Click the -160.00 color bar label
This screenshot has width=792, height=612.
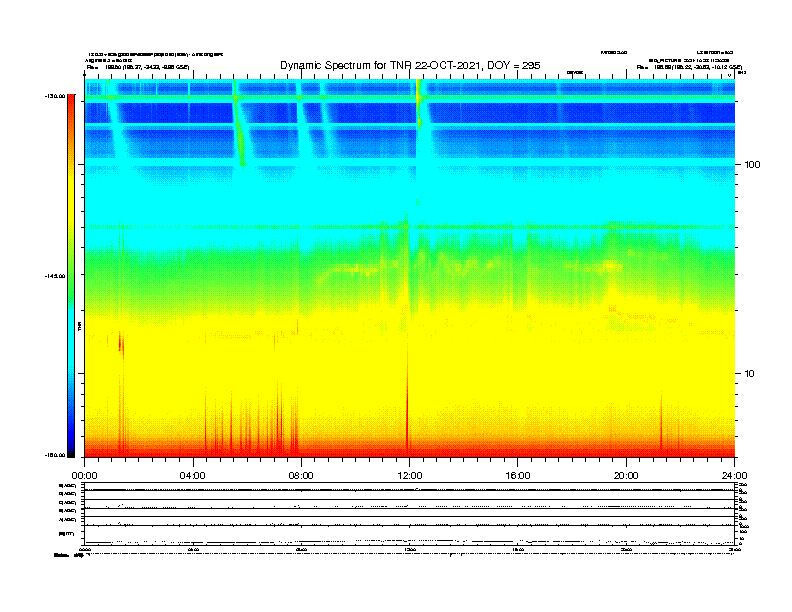click(x=55, y=455)
